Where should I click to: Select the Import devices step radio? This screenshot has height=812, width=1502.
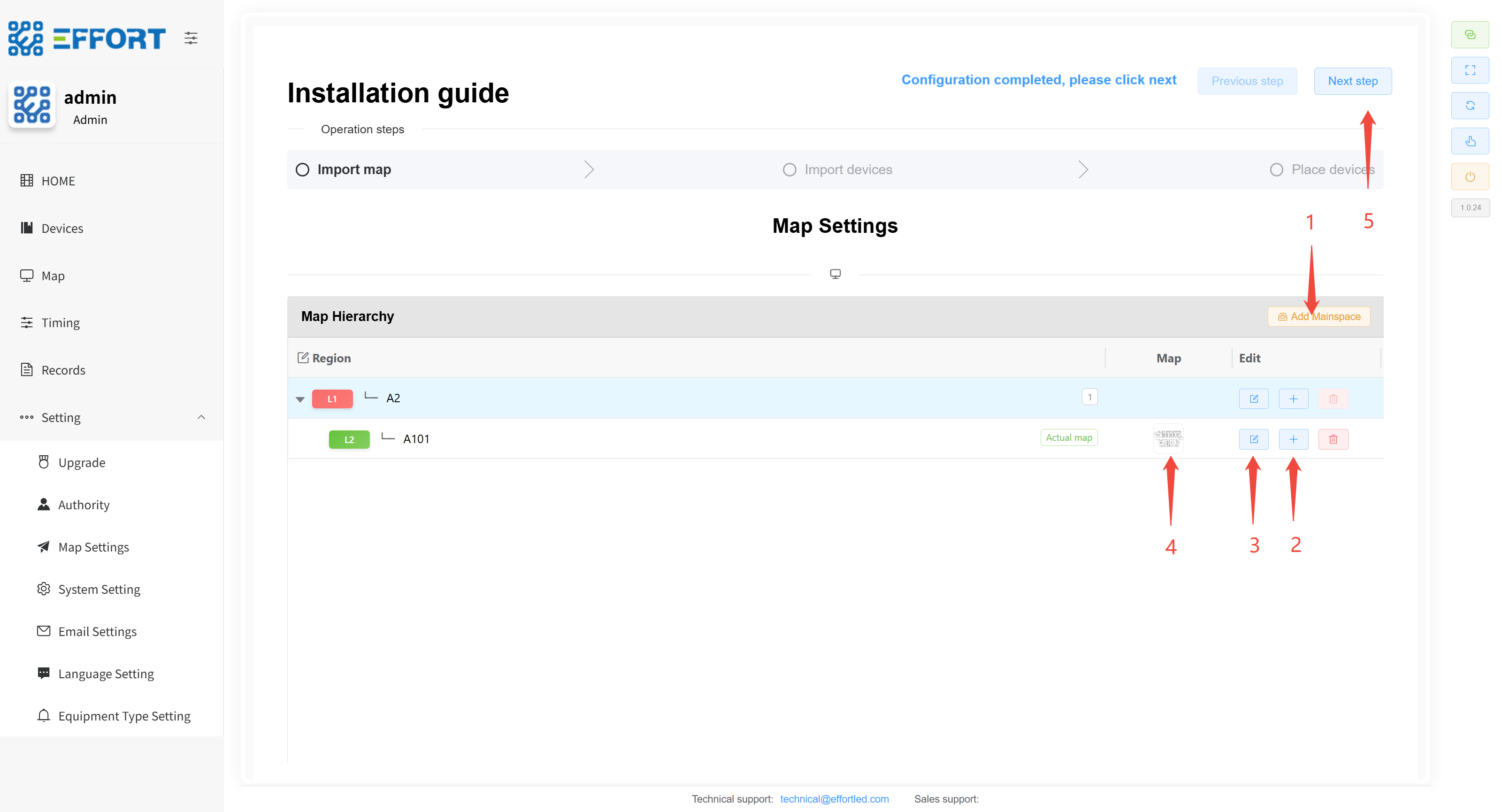pos(789,169)
